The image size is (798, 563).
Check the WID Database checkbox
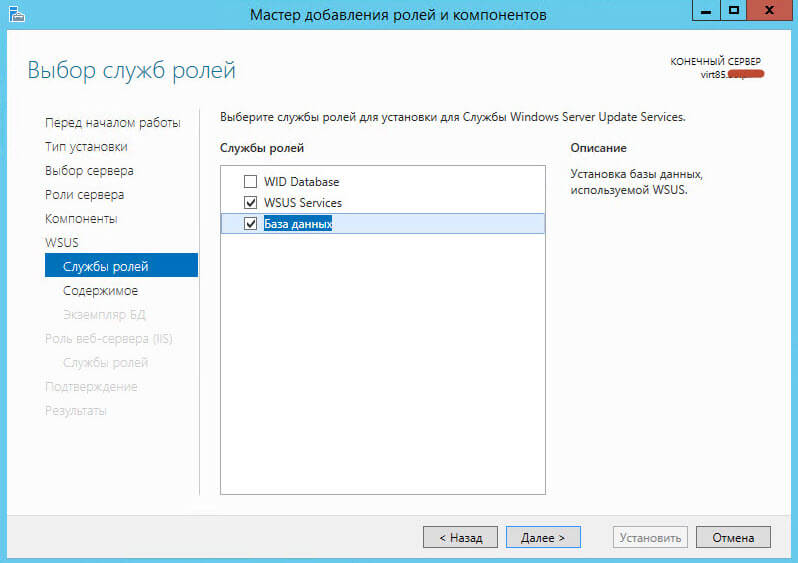point(250,181)
